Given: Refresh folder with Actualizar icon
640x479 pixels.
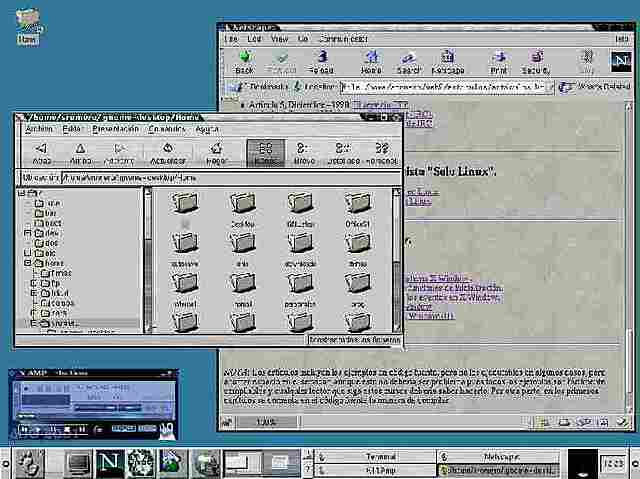Looking at the screenshot, I should pos(168,153).
